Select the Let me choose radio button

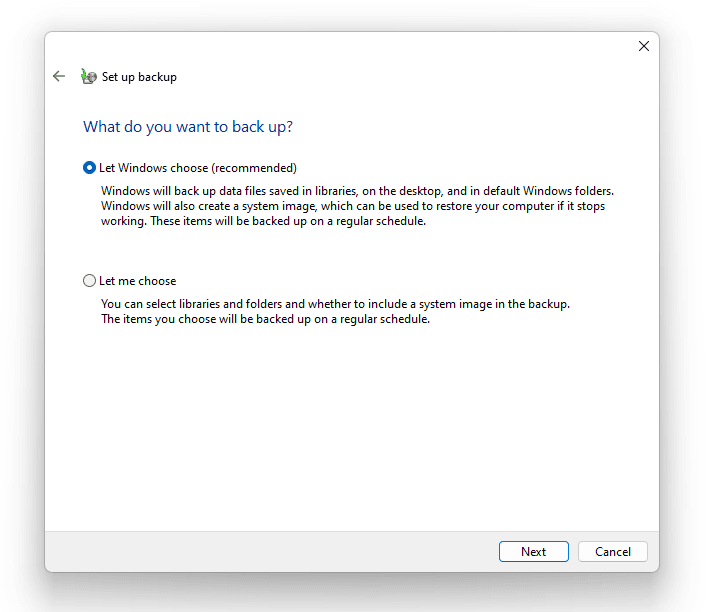pyautogui.click(x=89, y=280)
